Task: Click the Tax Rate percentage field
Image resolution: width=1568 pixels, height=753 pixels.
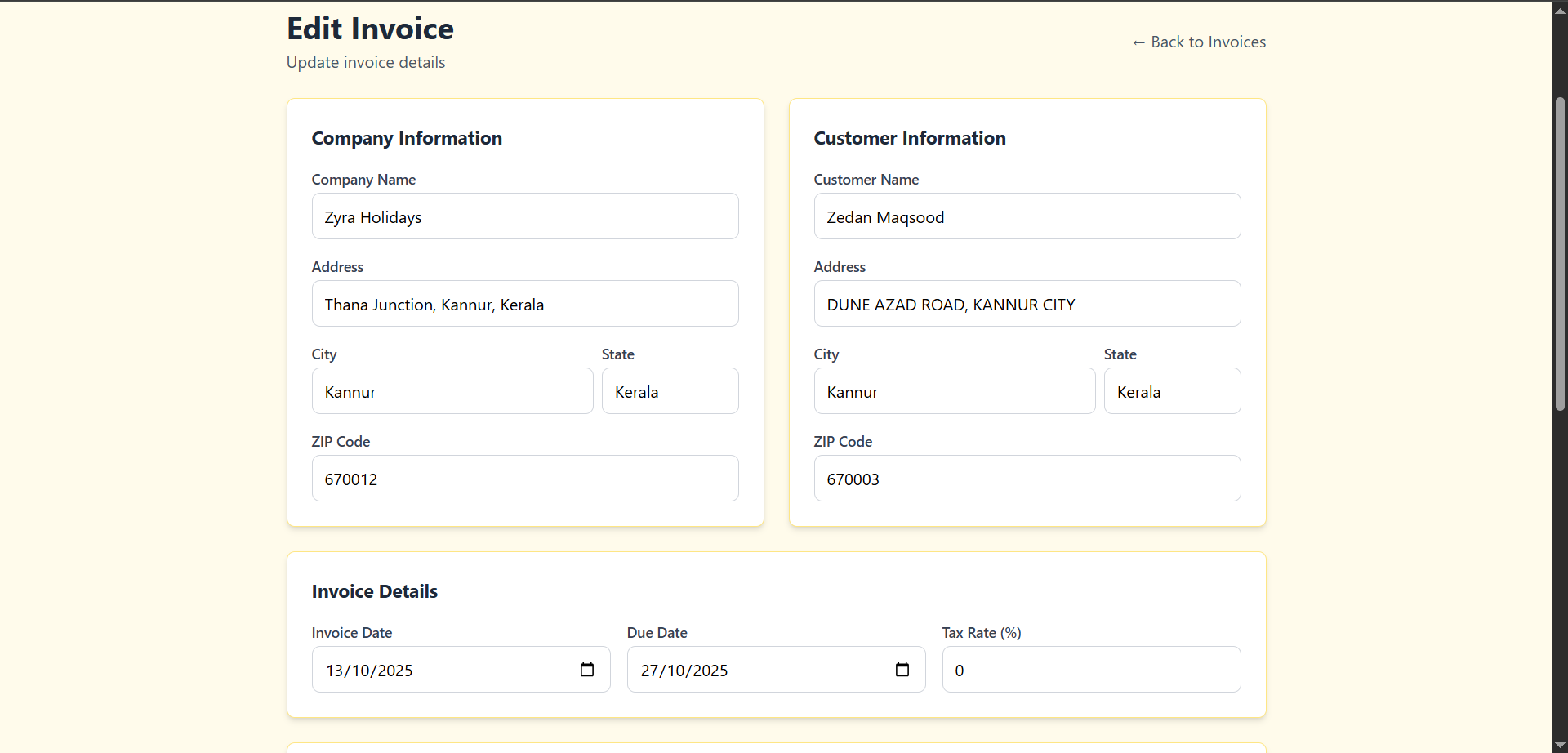Action: pos(1091,670)
